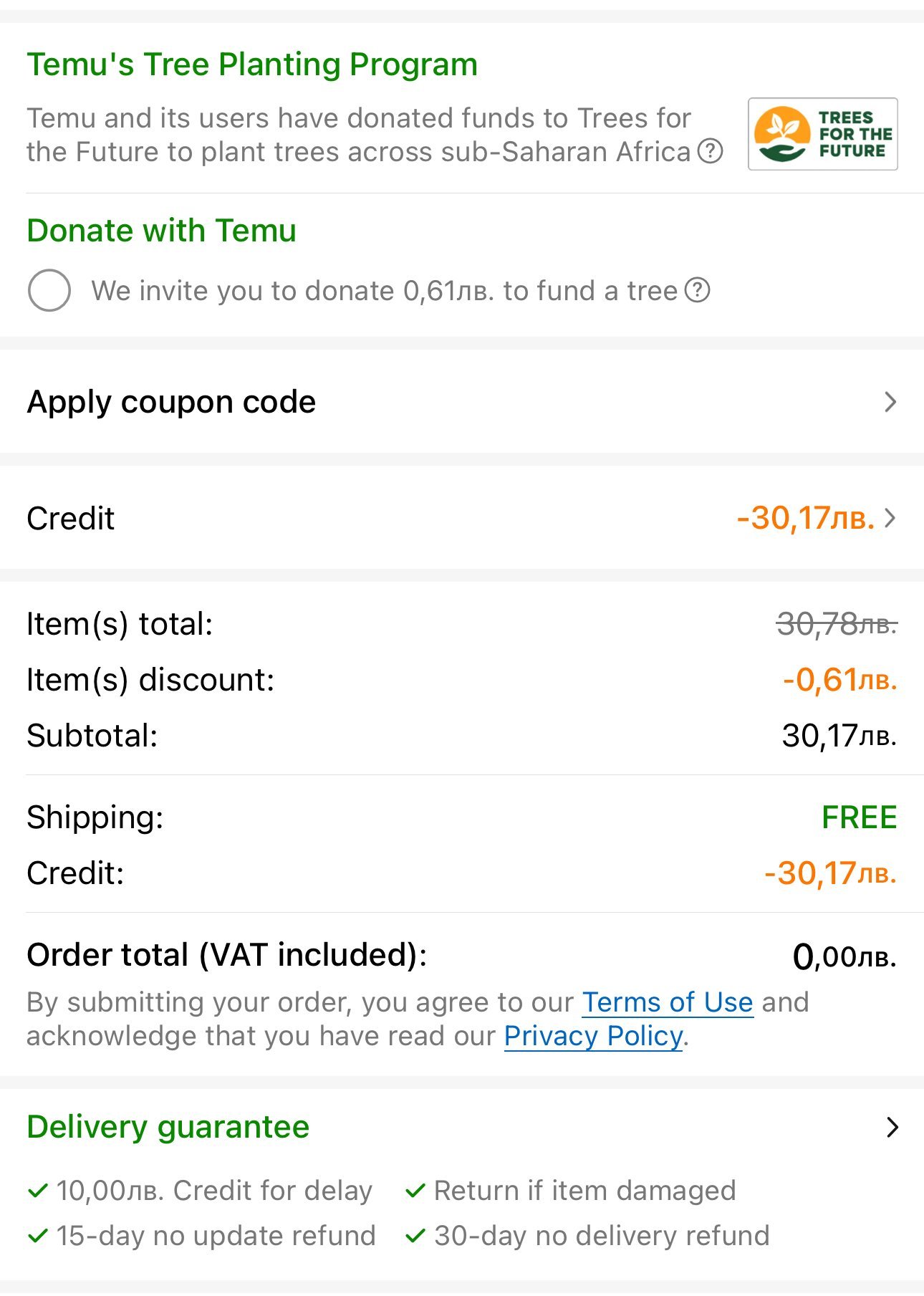
Task: Tap the Credit label in top row
Action: click(70, 518)
